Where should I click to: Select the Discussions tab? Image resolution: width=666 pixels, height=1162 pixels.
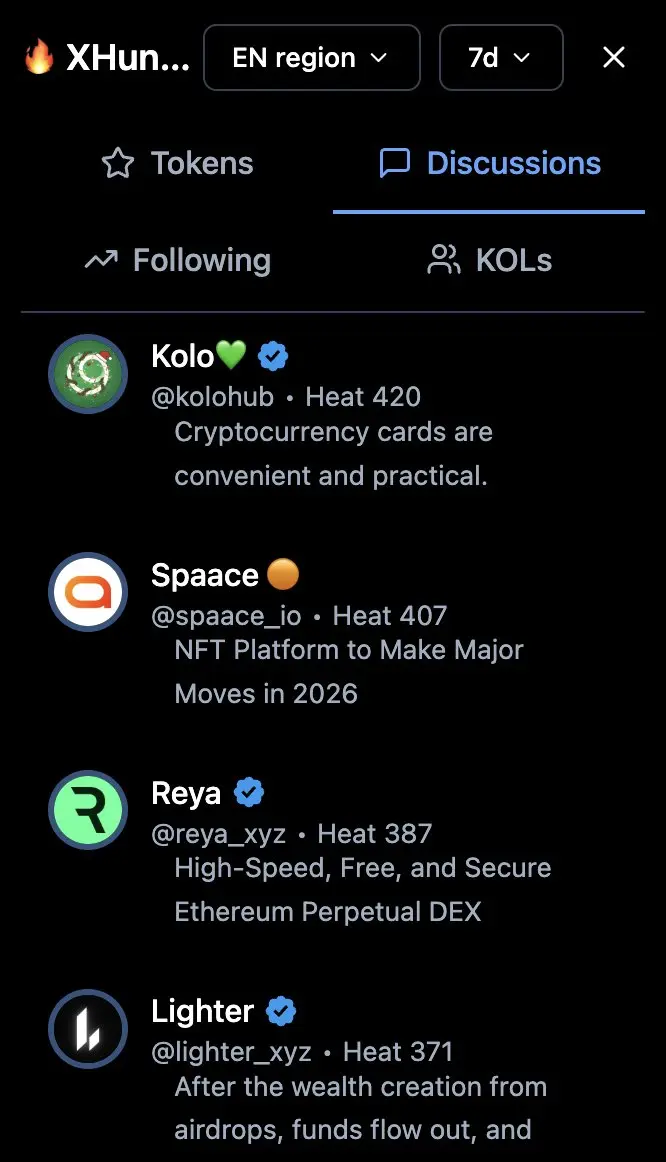490,163
